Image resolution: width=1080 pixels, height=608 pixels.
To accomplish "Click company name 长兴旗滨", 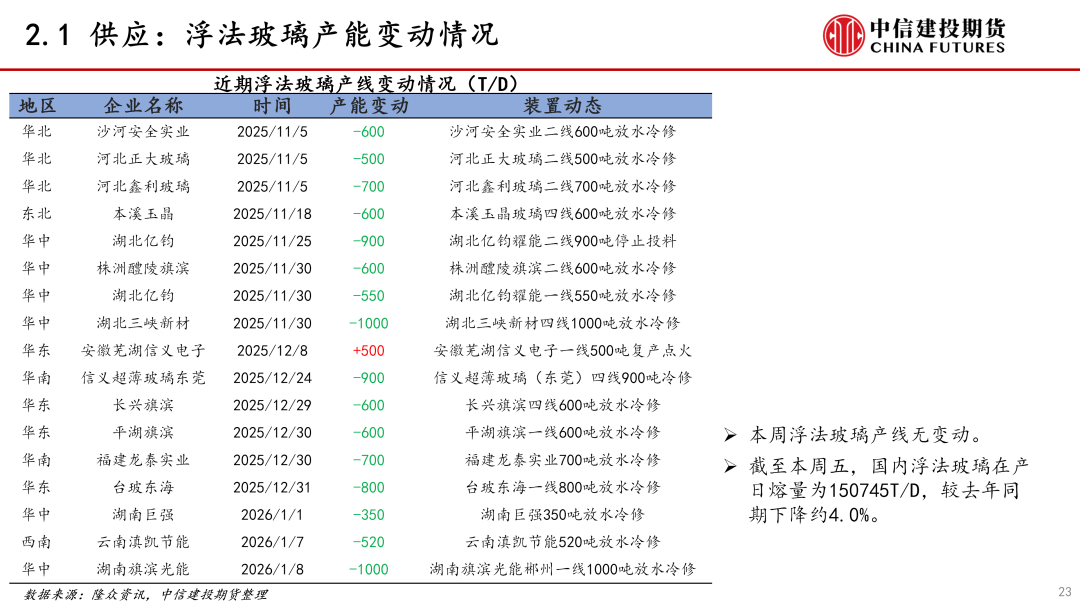I will click(143, 405).
